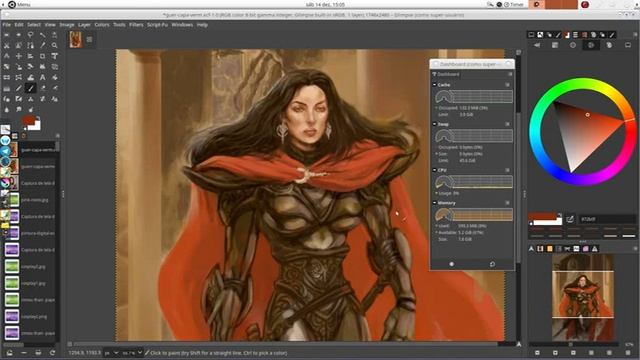
Task: Select the Free Select lasso tool
Action: click(x=30, y=35)
